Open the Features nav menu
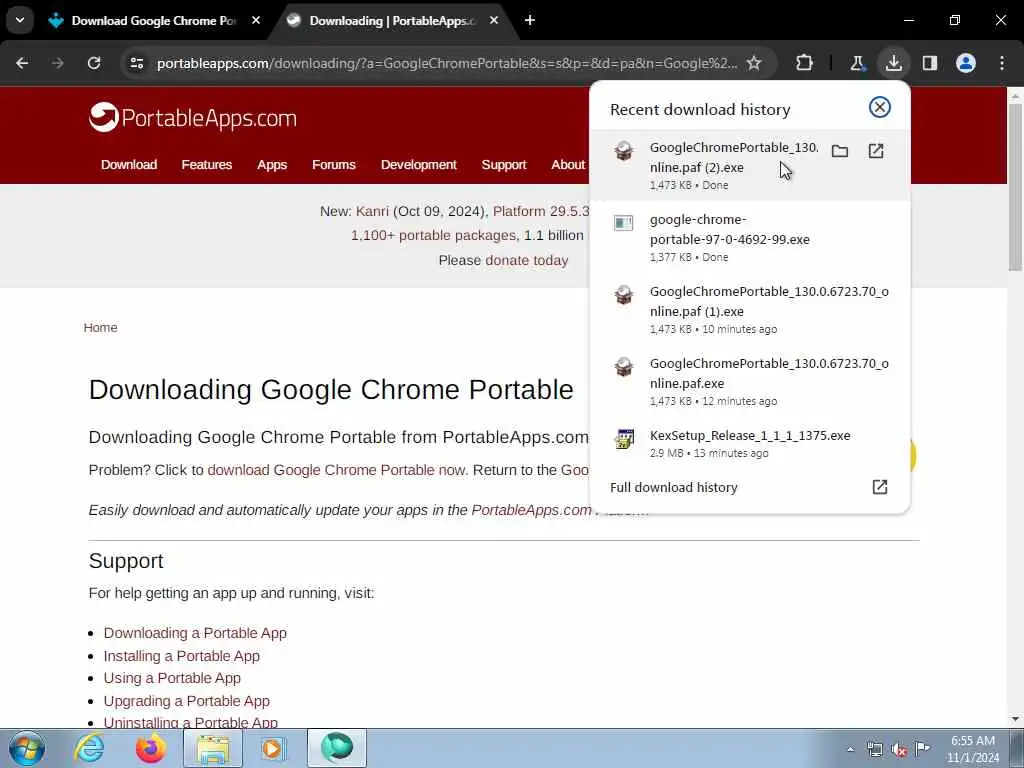Image resolution: width=1024 pixels, height=768 pixels. point(206,165)
